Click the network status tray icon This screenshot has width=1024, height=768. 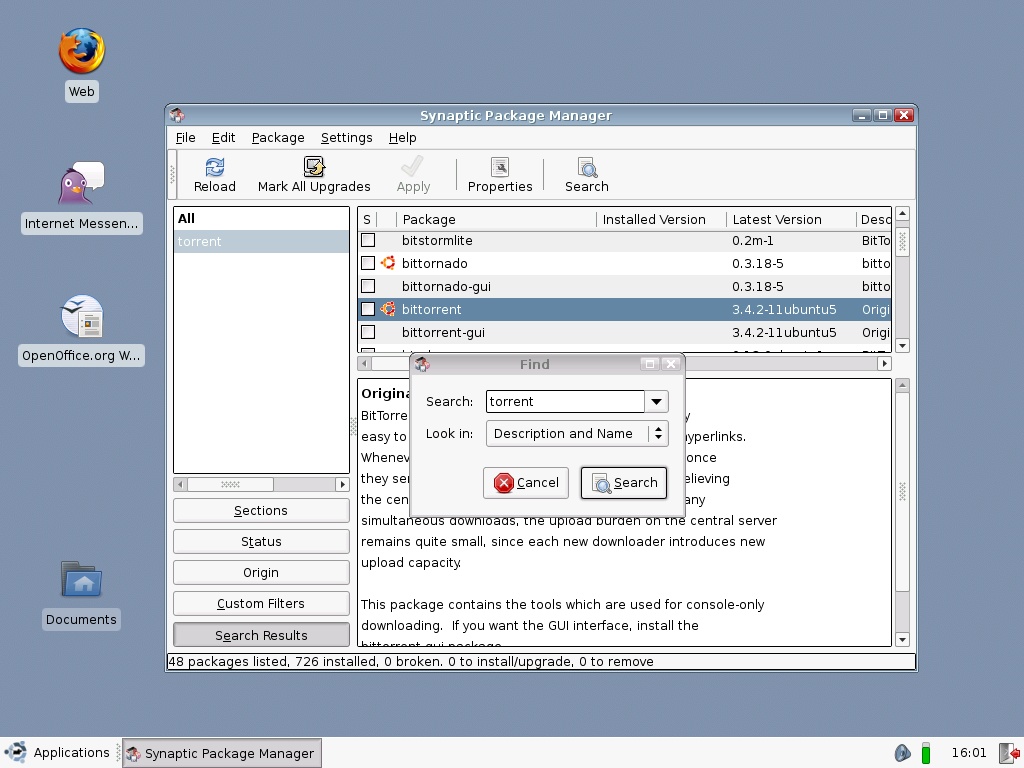(x=903, y=753)
